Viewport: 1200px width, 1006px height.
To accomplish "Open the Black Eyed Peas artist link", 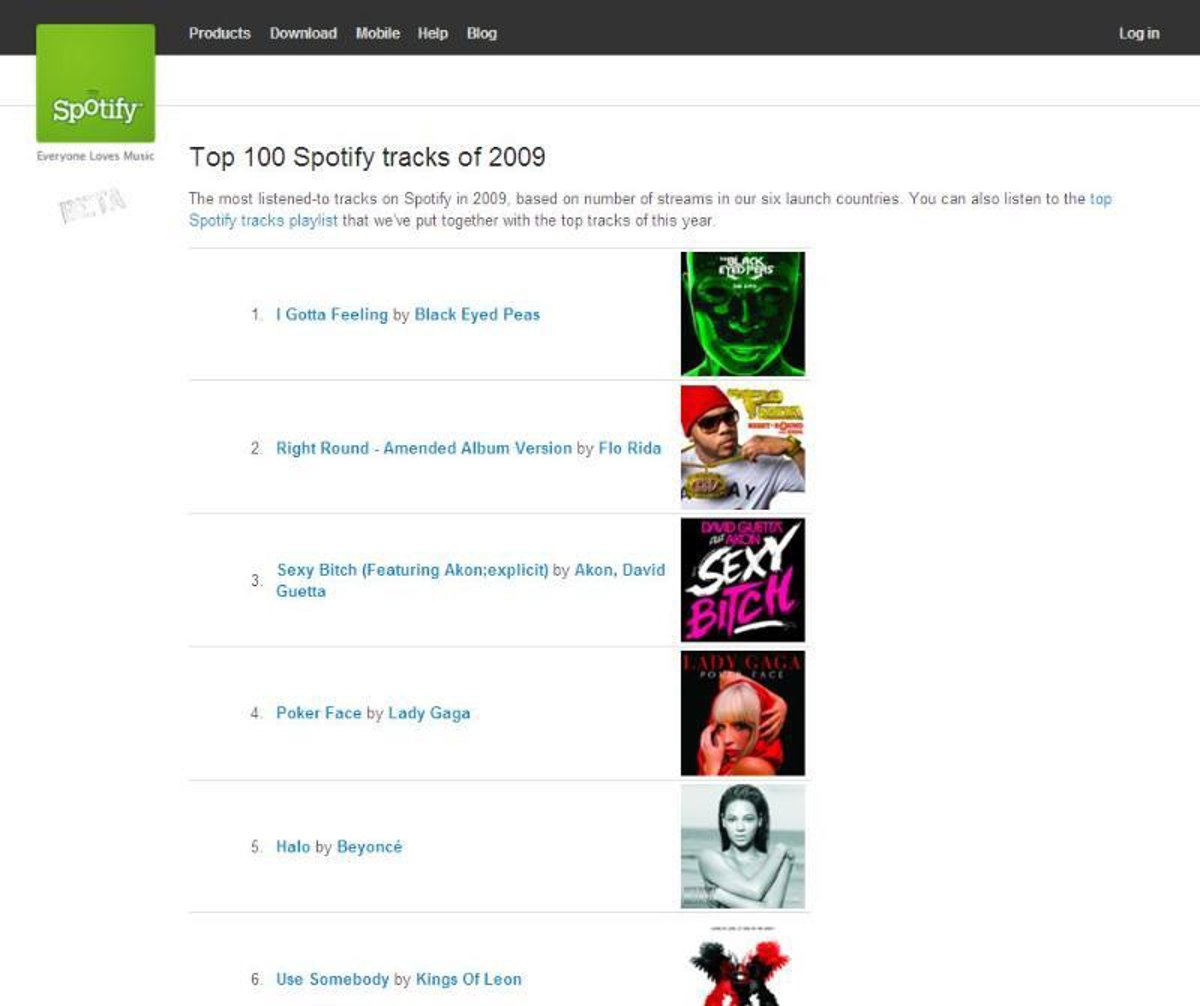I will [476, 314].
